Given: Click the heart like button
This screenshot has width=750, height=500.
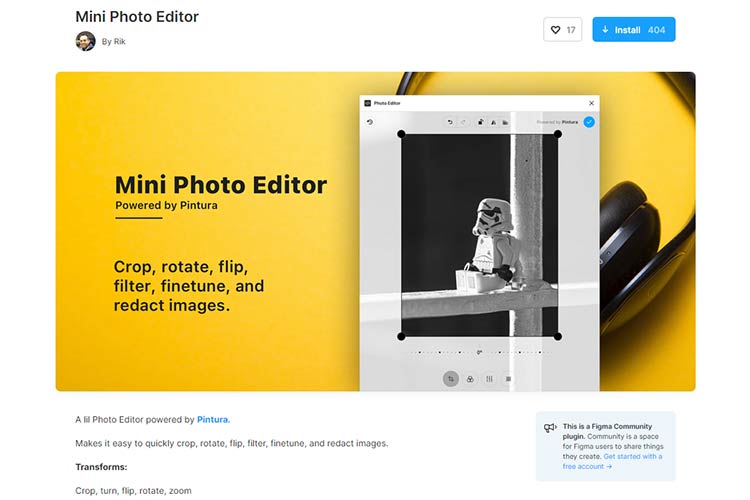Looking at the screenshot, I should click(x=562, y=30).
